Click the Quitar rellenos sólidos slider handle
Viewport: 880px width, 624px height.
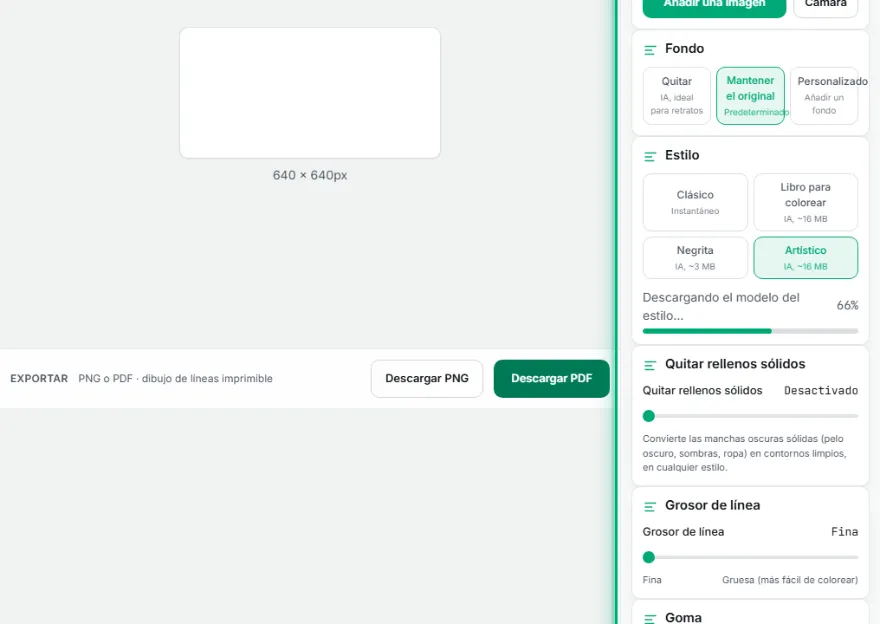click(x=649, y=416)
